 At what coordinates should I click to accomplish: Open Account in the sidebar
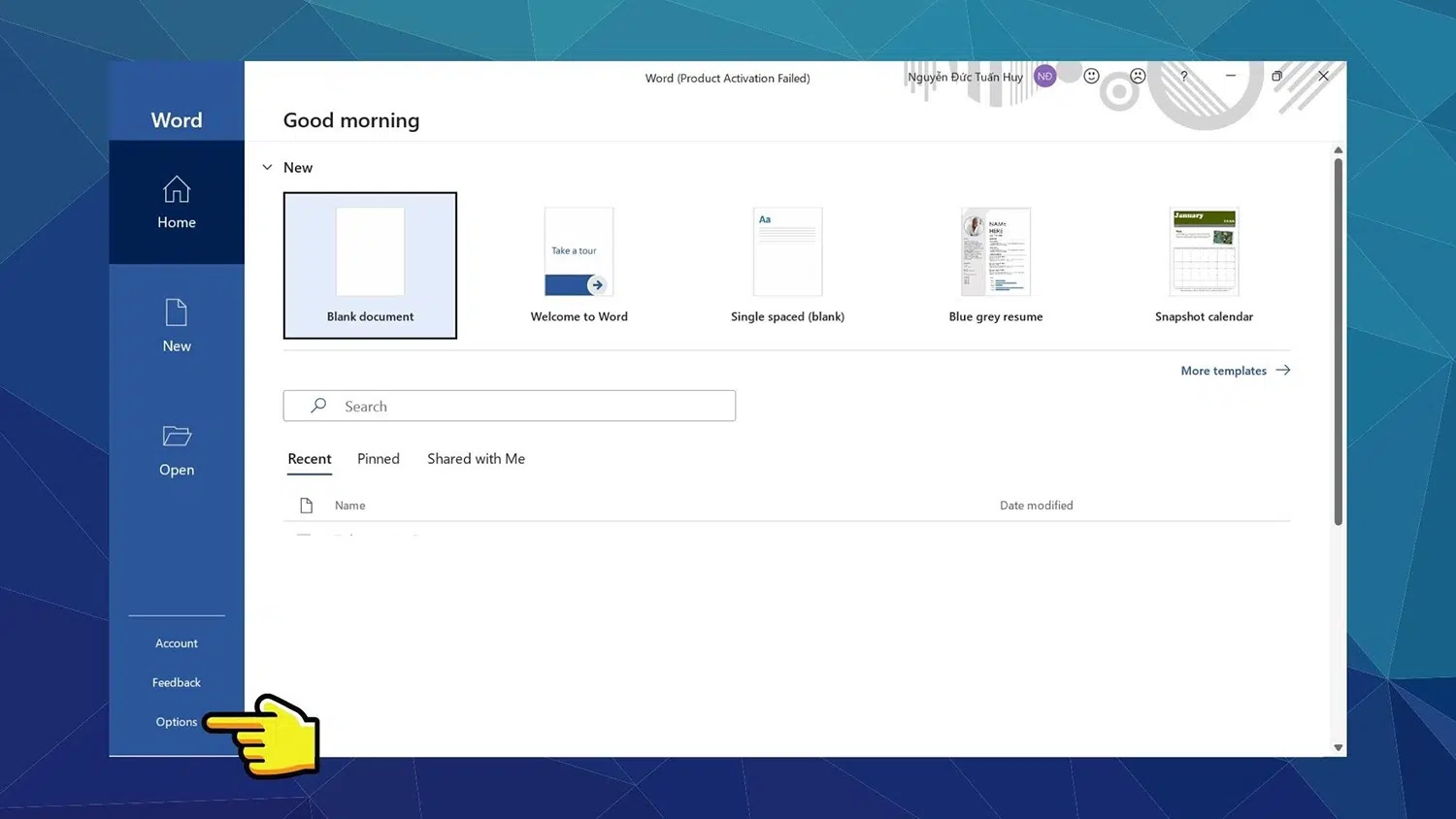(x=177, y=643)
